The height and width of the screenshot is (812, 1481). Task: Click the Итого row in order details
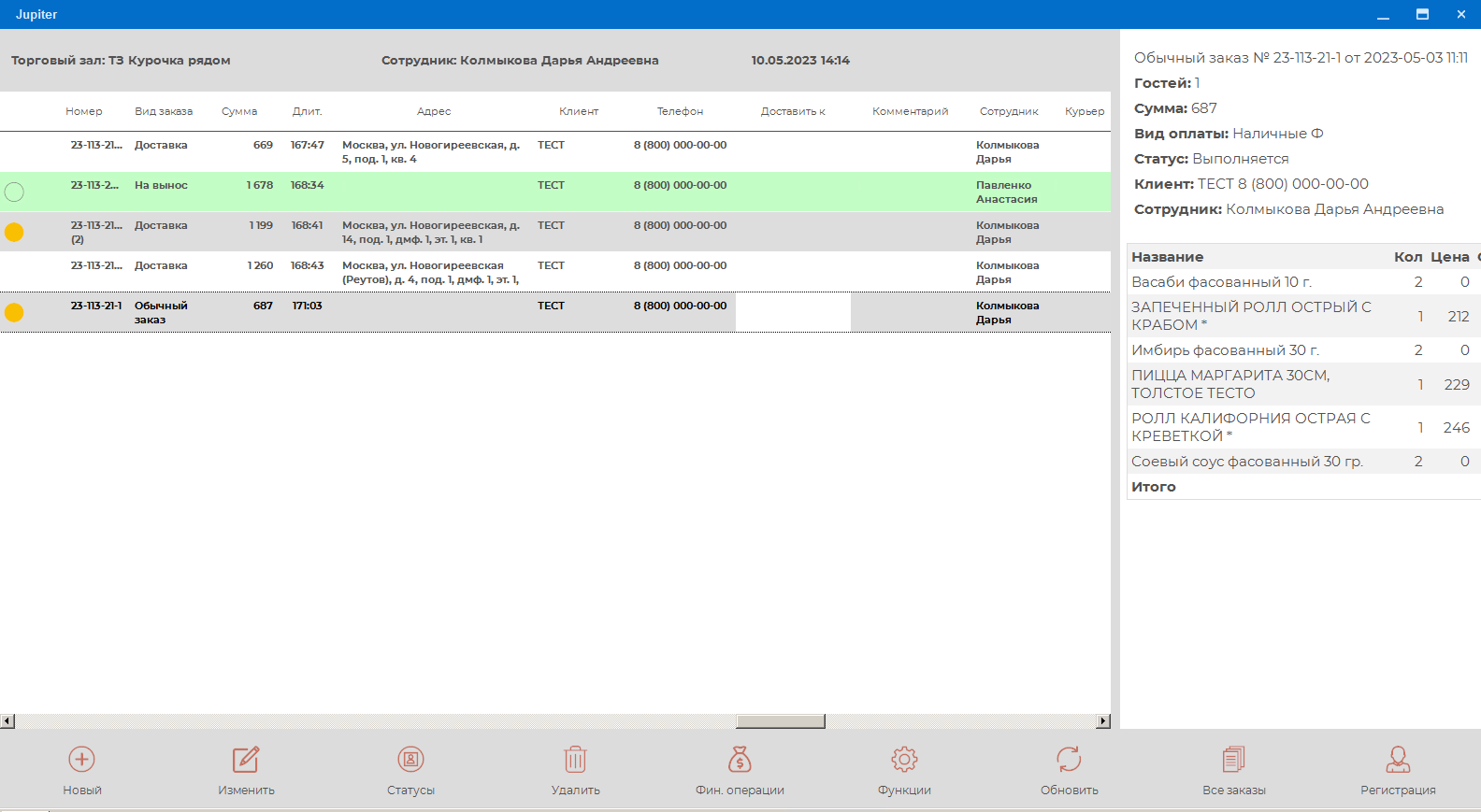1303,487
